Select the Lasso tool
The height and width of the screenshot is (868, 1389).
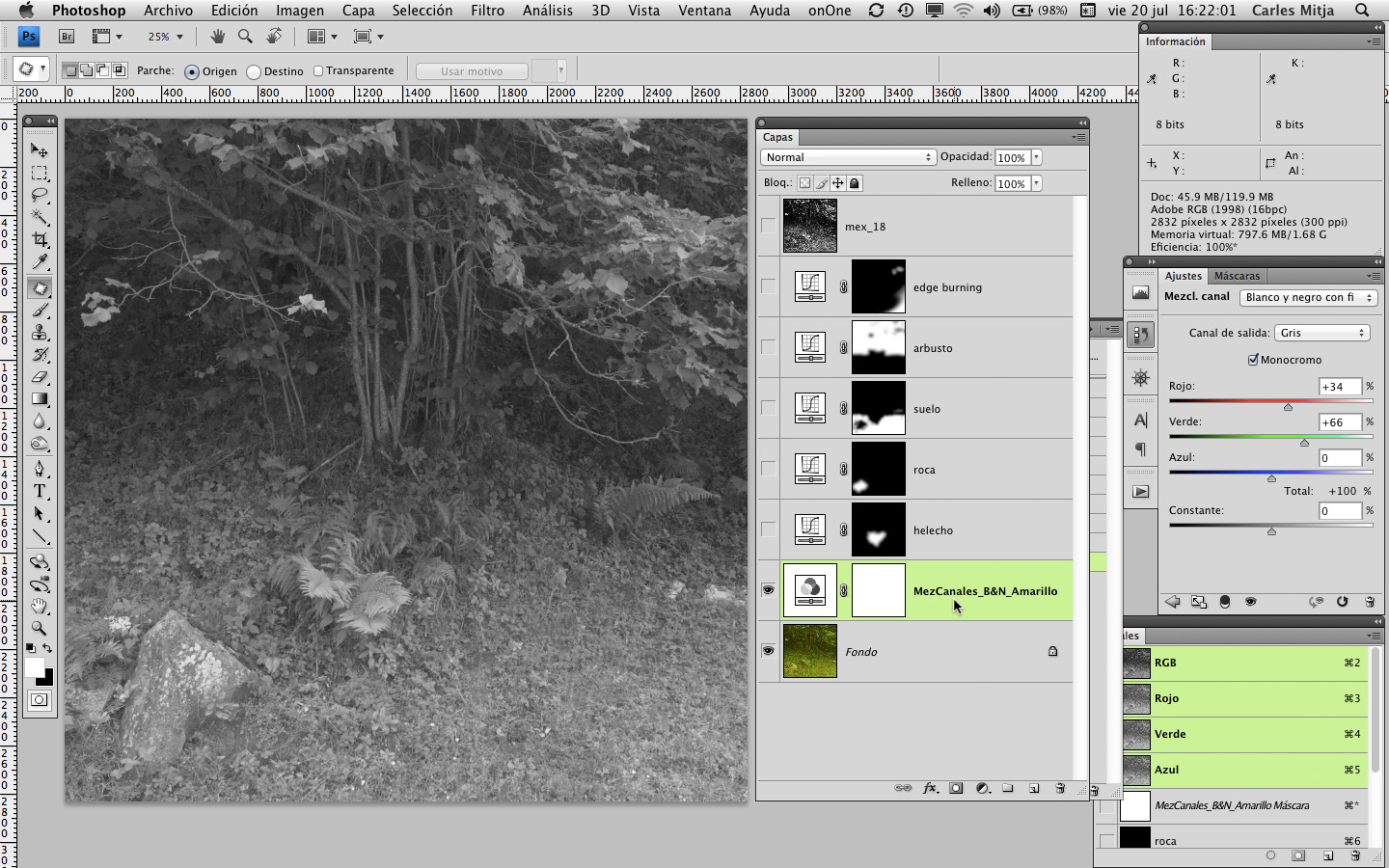coord(40,195)
